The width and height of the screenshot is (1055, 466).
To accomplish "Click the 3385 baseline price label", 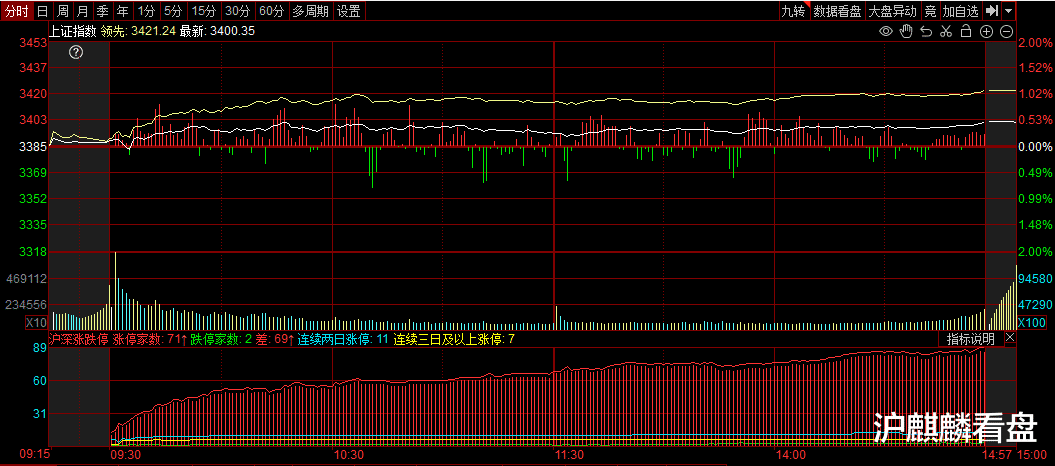I will tap(34, 147).
